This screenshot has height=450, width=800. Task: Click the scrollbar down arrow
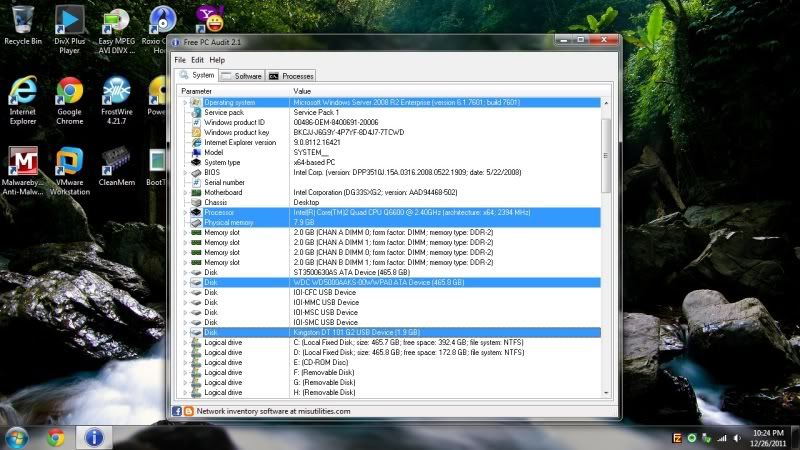606,393
